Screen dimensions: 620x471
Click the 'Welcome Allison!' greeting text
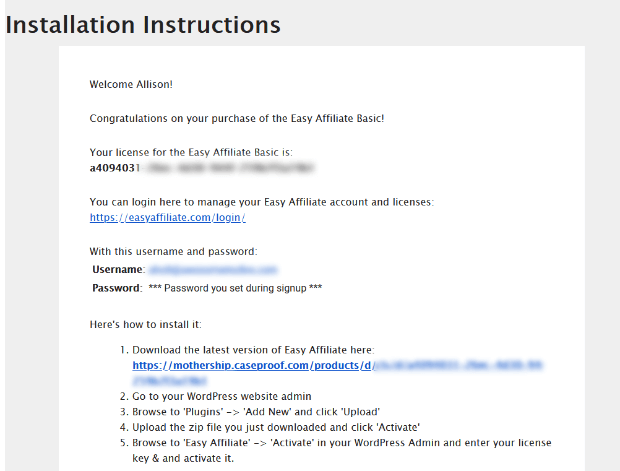pos(131,84)
